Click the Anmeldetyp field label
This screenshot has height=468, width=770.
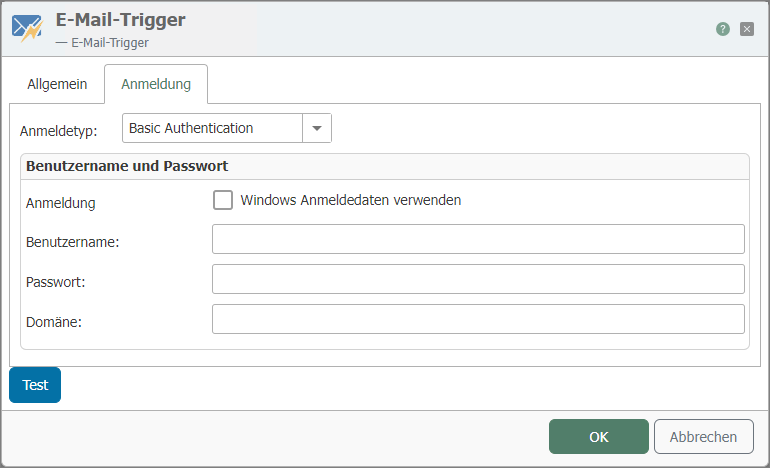tap(66, 130)
